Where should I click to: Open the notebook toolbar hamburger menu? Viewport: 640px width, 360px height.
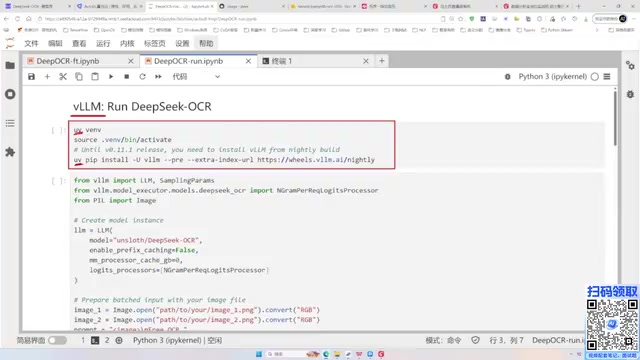click(x=607, y=77)
